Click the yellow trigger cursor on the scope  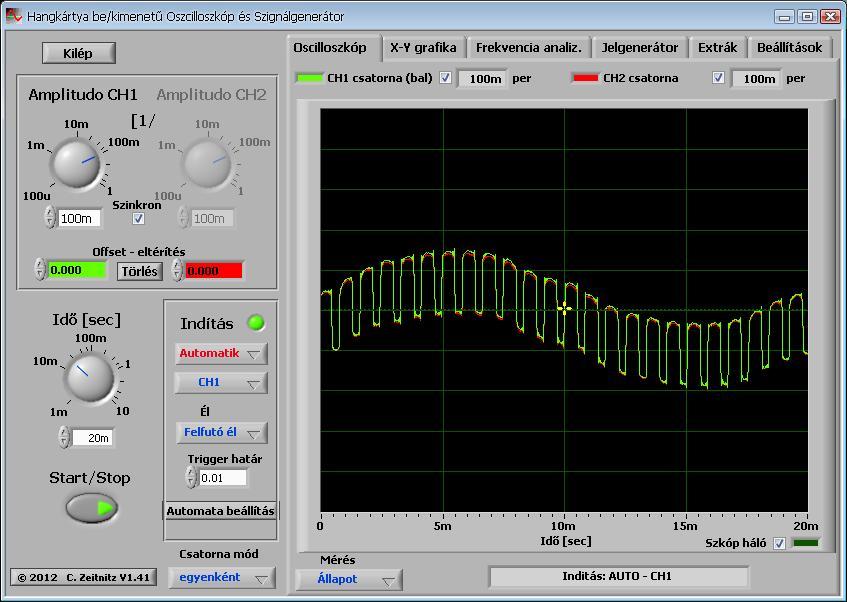tap(564, 309)
